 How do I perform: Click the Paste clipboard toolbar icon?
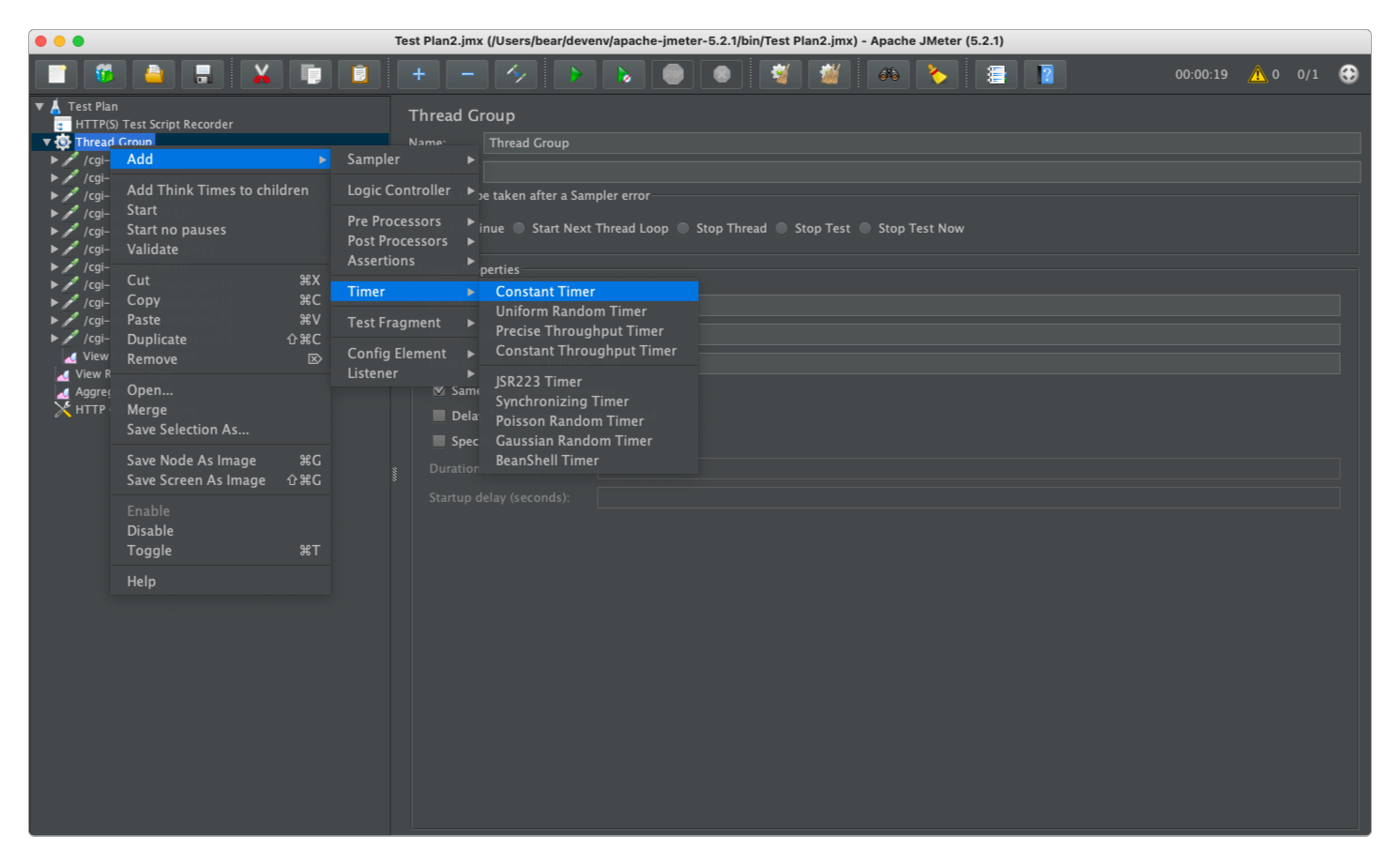pyautogui.click(x=359, y=74)
